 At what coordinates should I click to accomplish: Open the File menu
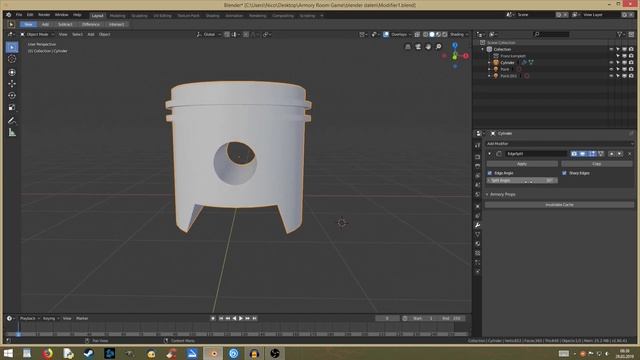[19, 15]
